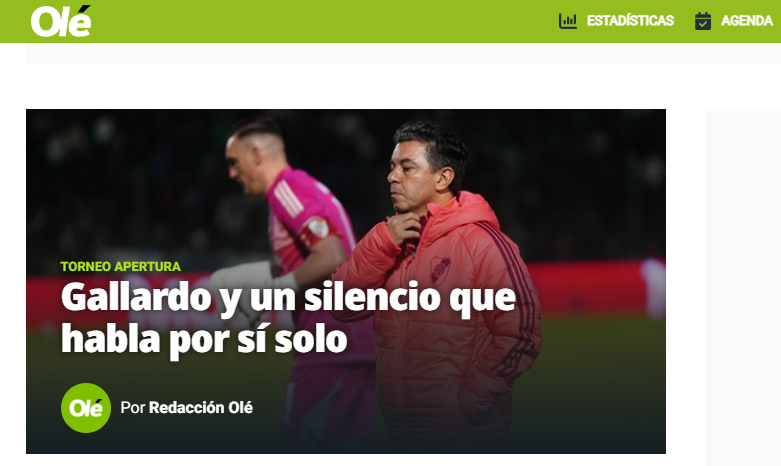Open the AGENDA menu item
This screenshot has height=466, width=781.
(747, 21)
